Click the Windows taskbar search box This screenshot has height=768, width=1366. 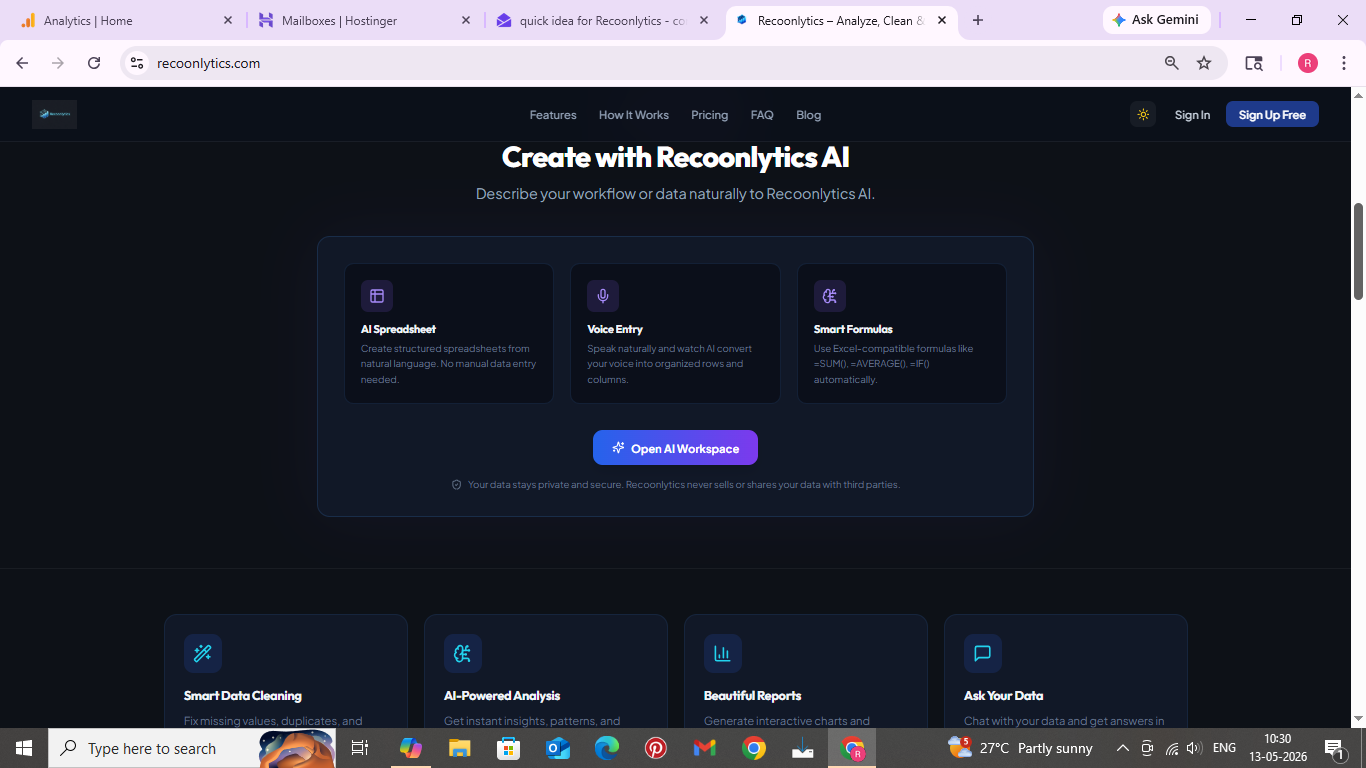pyautogui.click(x=192, y=748)
